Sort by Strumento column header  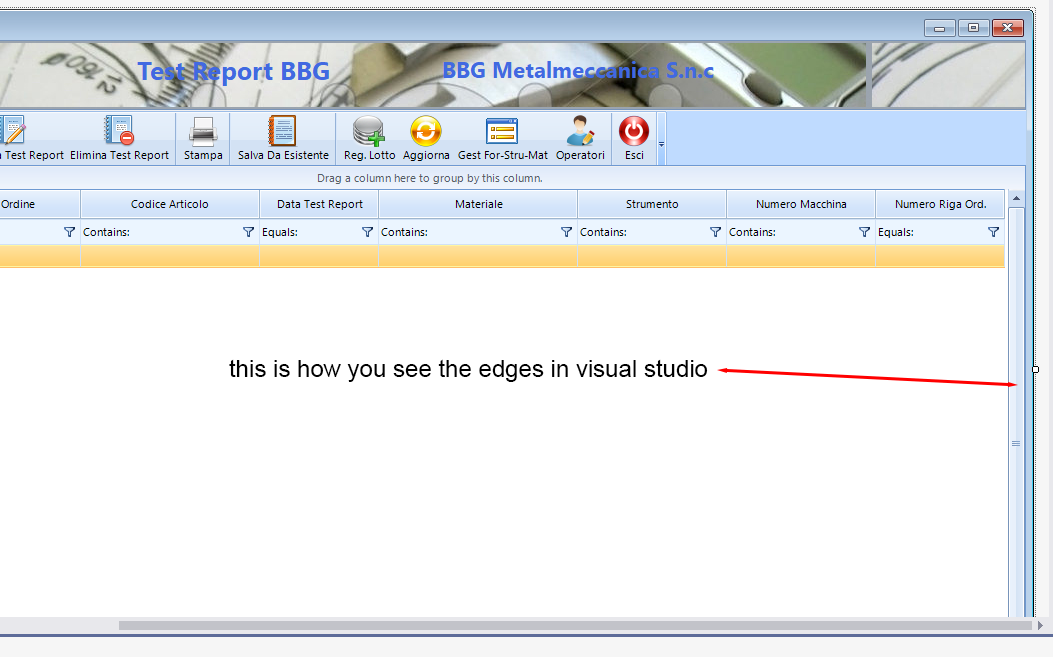click(x=651, y=204)
